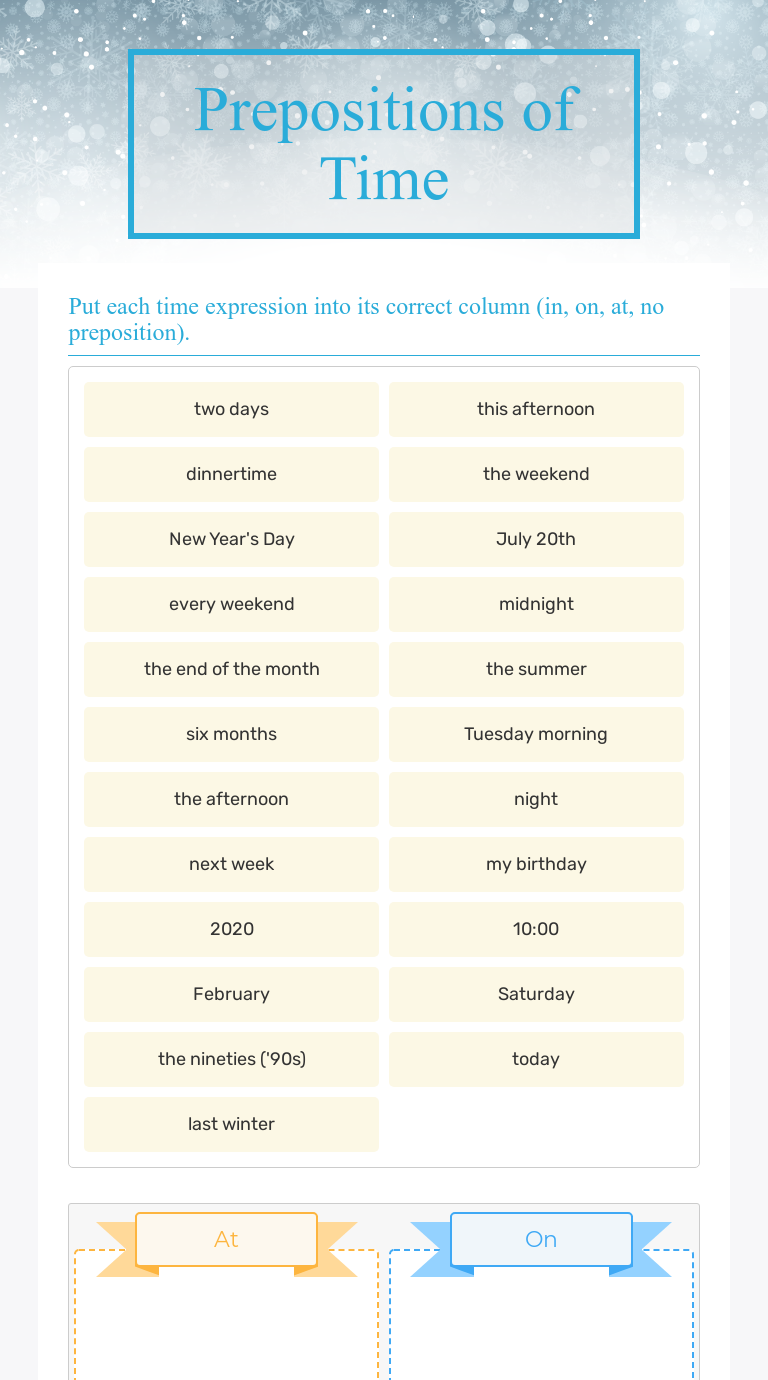Select the "two days" time expression tile

pyautogui.click(x=231, y=409)
